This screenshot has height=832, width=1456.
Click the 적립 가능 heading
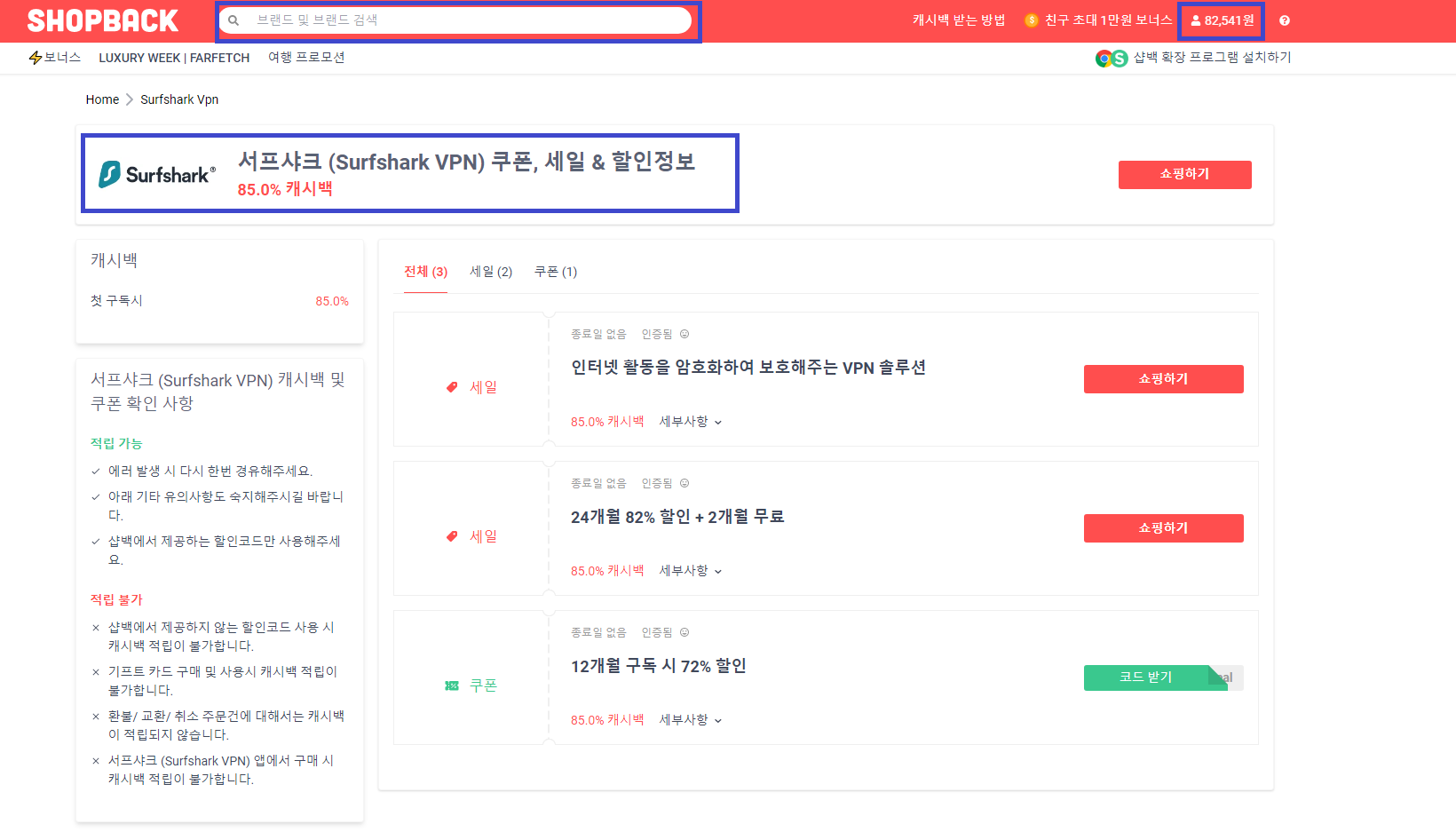tap(116, 443)
